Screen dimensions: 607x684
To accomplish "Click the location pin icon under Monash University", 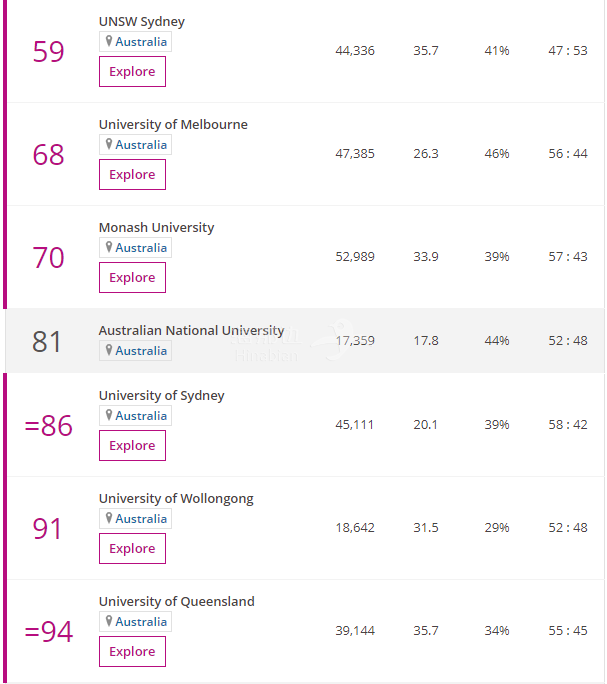I will [109, 247].
